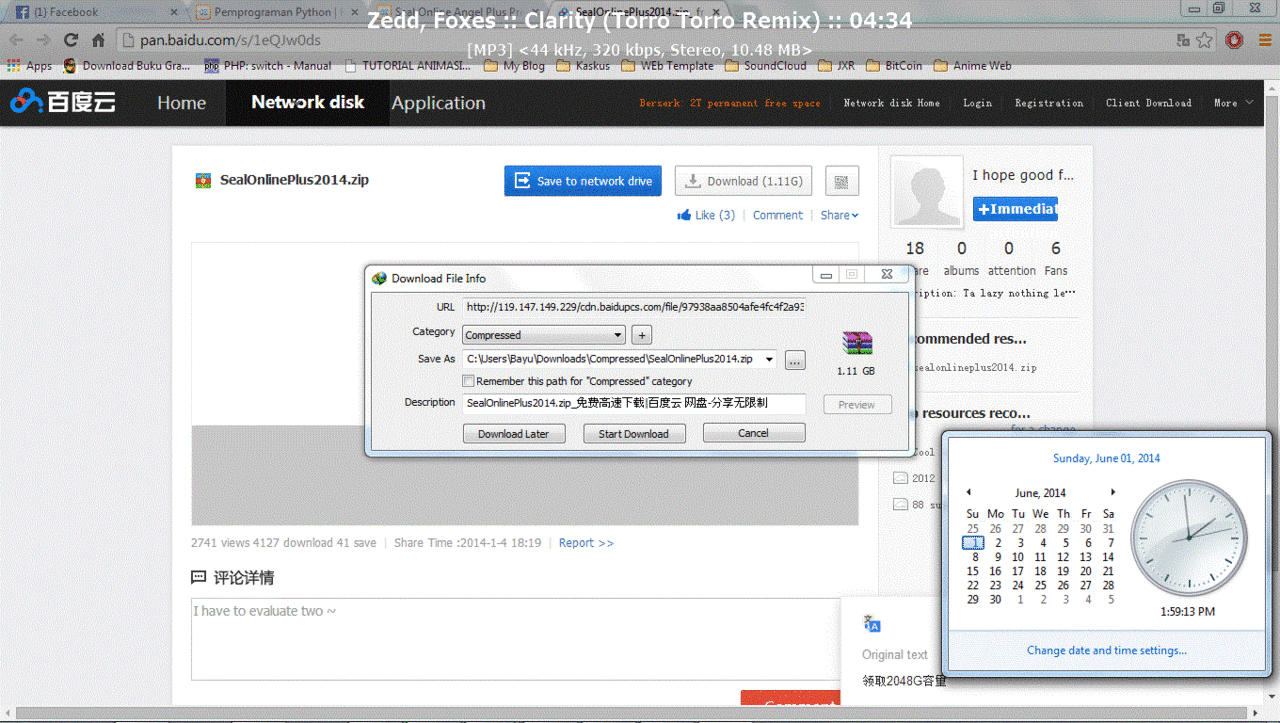
Task: Click Change date and time settings link
Action: (1107, 651)
